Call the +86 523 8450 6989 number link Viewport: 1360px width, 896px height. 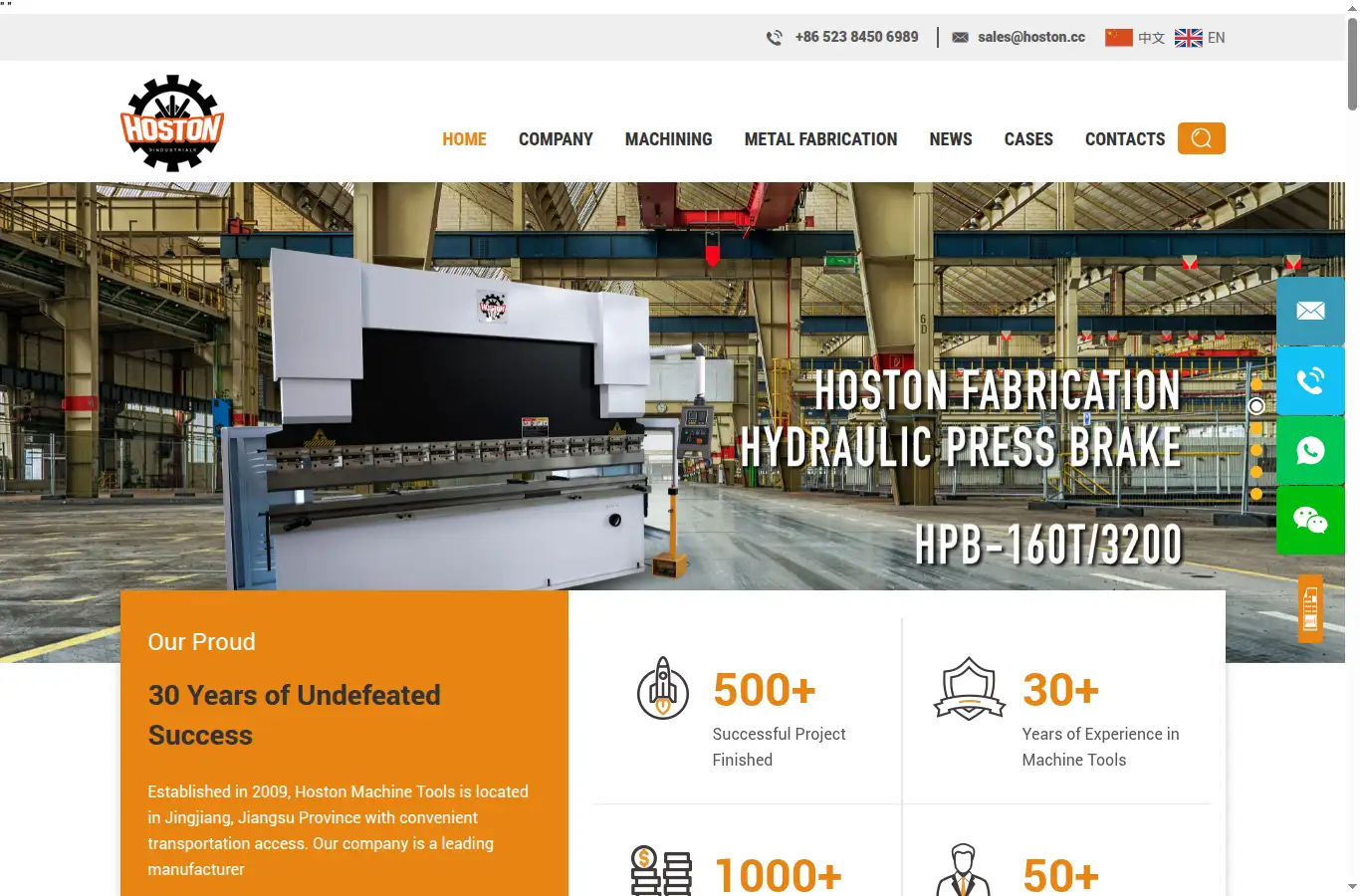pos(857,37)
